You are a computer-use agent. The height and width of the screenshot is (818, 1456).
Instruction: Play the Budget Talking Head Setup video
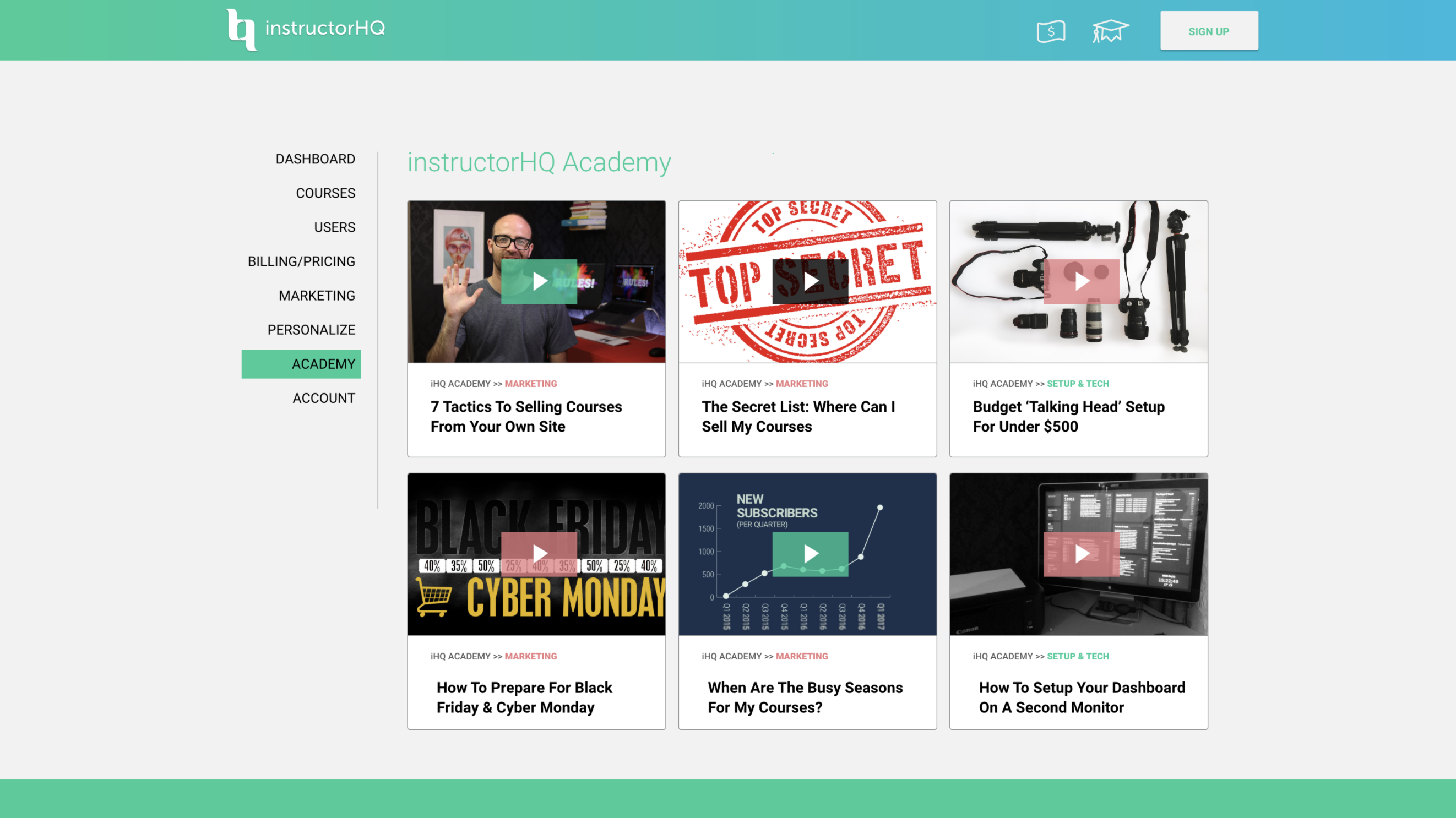[1080, 281]
